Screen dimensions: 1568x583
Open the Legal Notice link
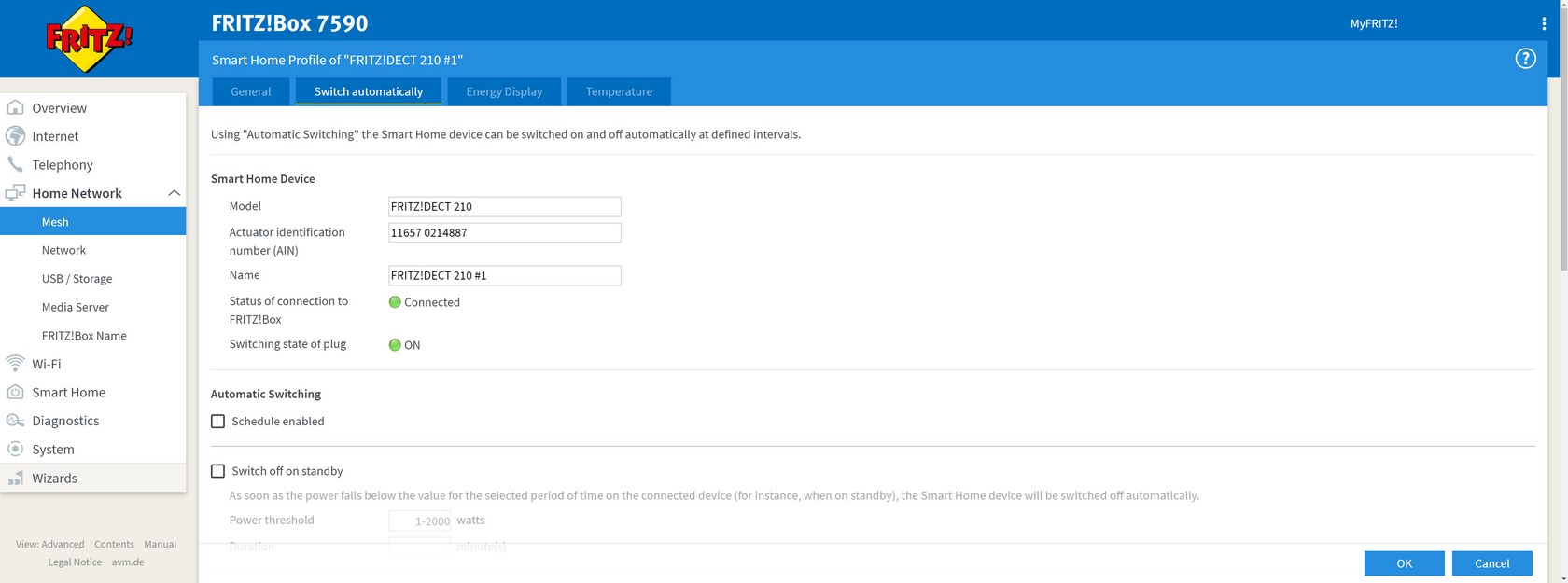[75, 562]
